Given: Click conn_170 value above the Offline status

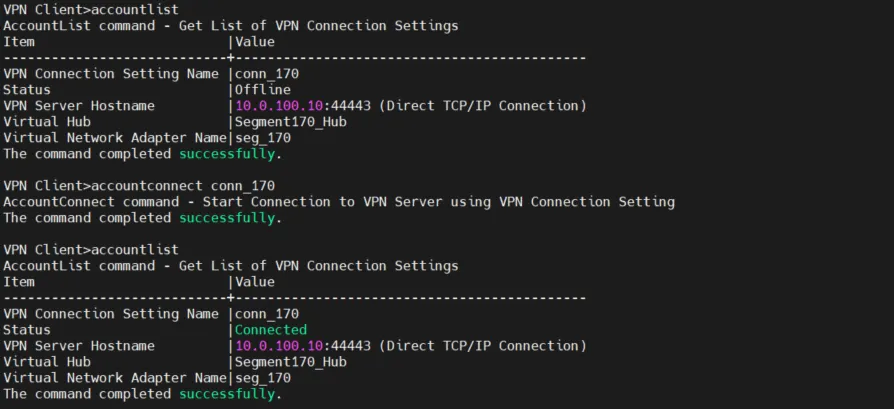Looking at the screenshot, I should pos(266,74).
